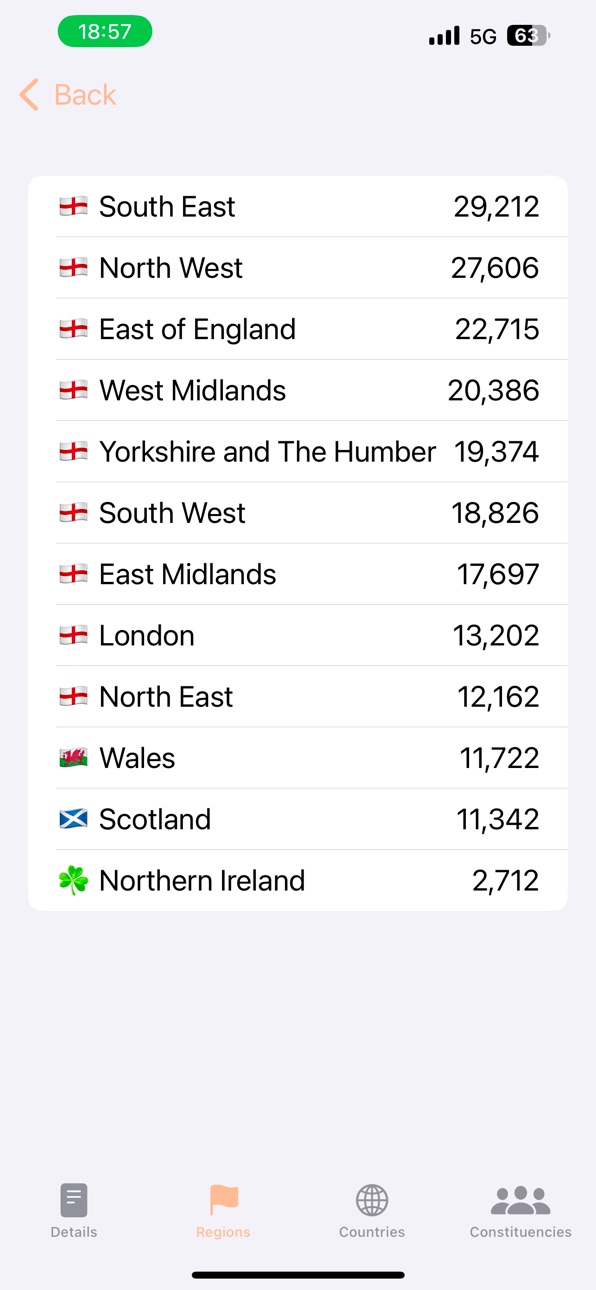Select the East Midlands row
The height and width of the screenshot is (1290, 596).
click(298, 574)
